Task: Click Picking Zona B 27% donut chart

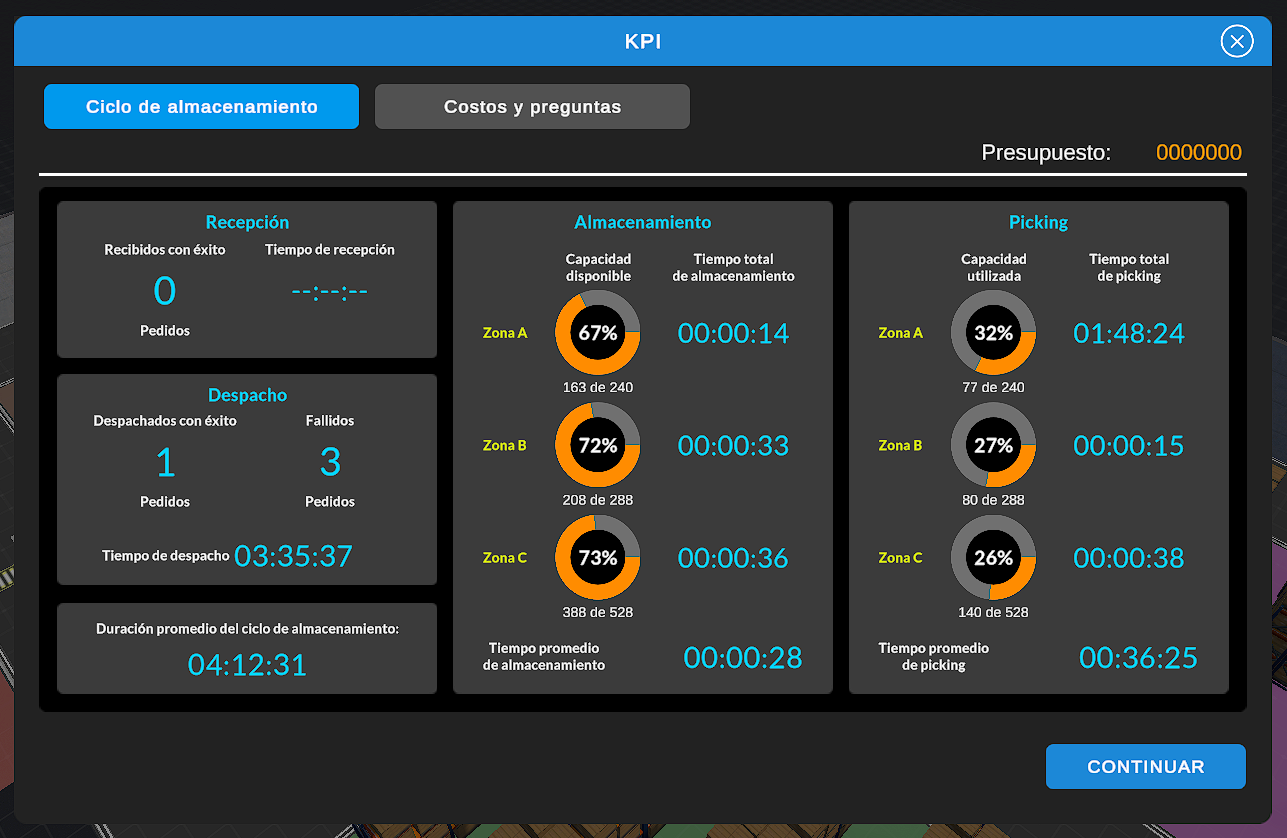Action: click(993, 446)
